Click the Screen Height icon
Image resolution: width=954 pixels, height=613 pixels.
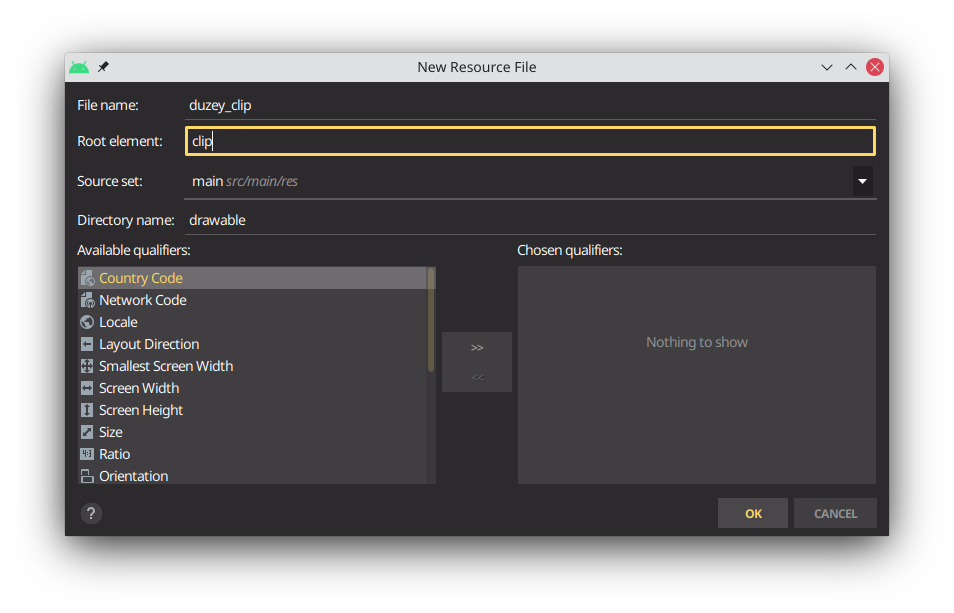[x=87, y=410]
